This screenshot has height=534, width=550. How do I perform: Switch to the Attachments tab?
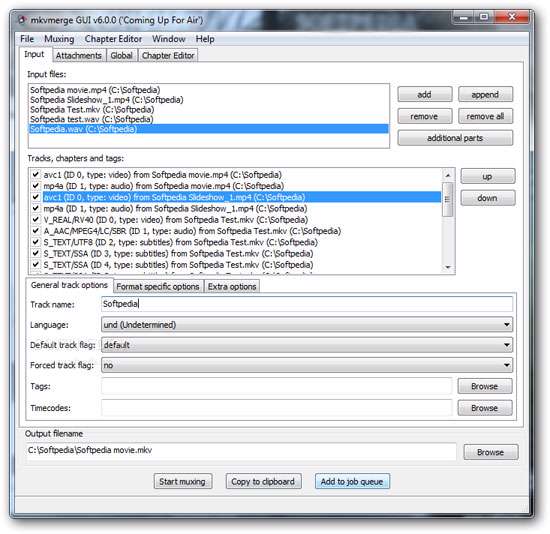pyautogui.click(x=79, y=55)
